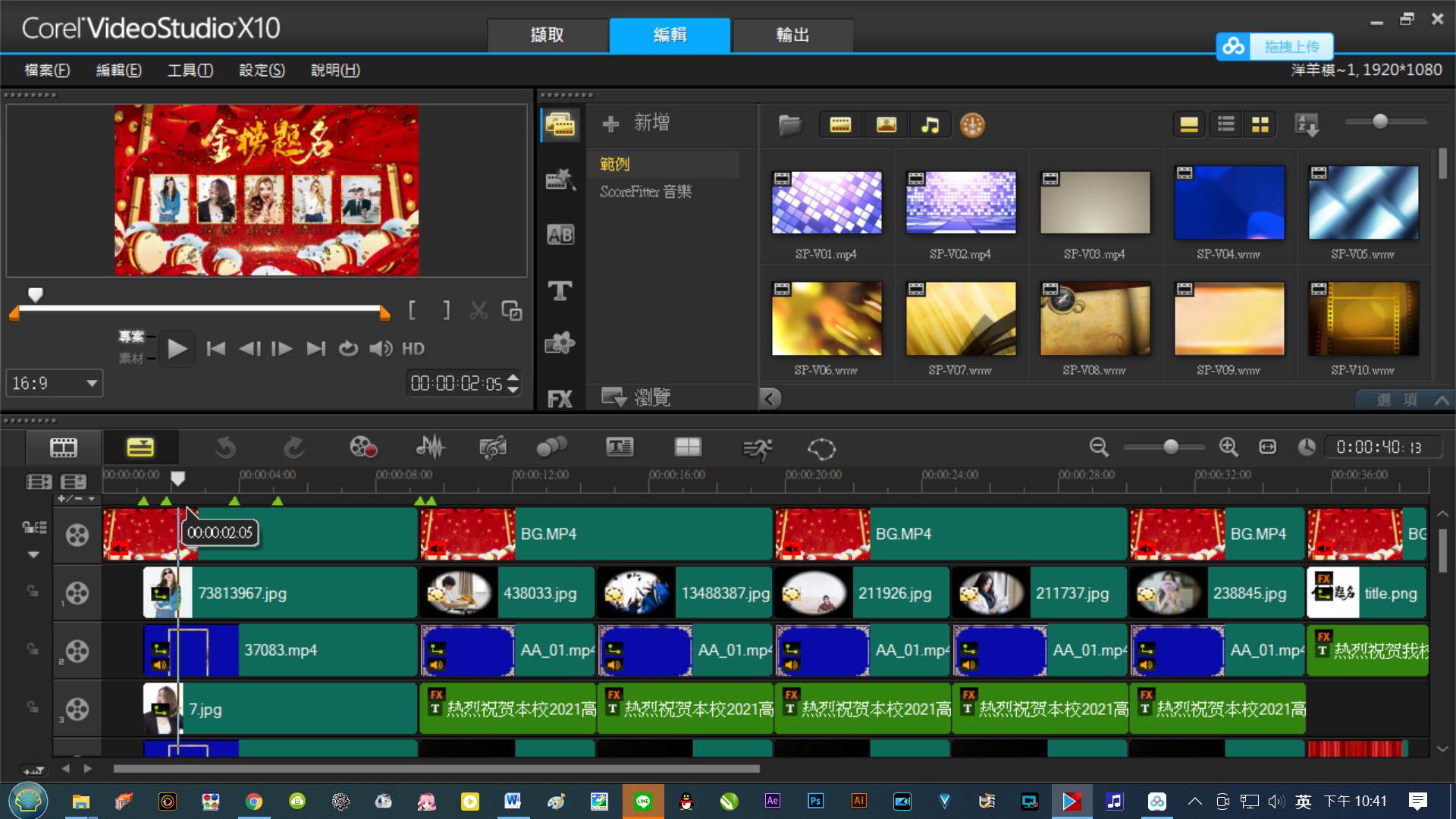Screen dimensions: 1456x819
Task: Toggle show photos in library
Action: point(886,124)
